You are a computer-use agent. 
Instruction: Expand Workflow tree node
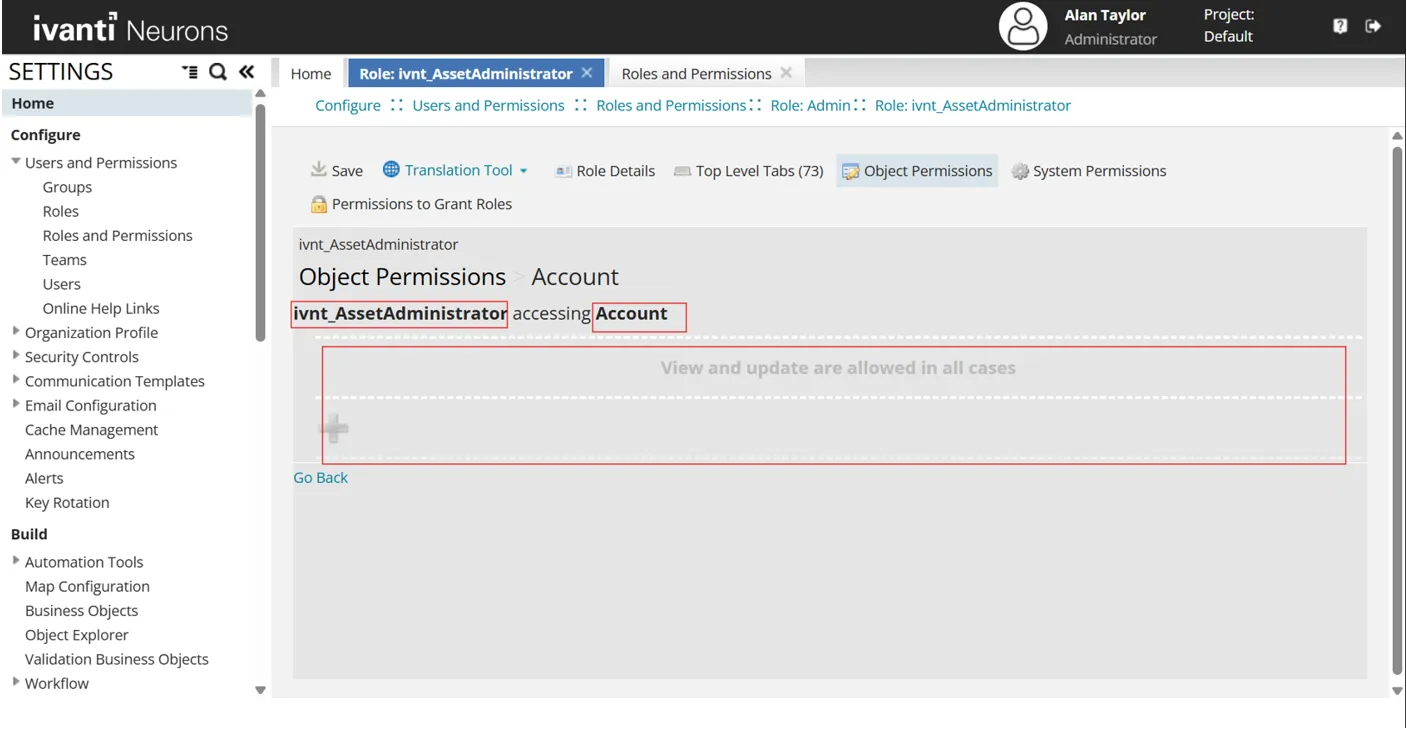(x=16, y=682)
